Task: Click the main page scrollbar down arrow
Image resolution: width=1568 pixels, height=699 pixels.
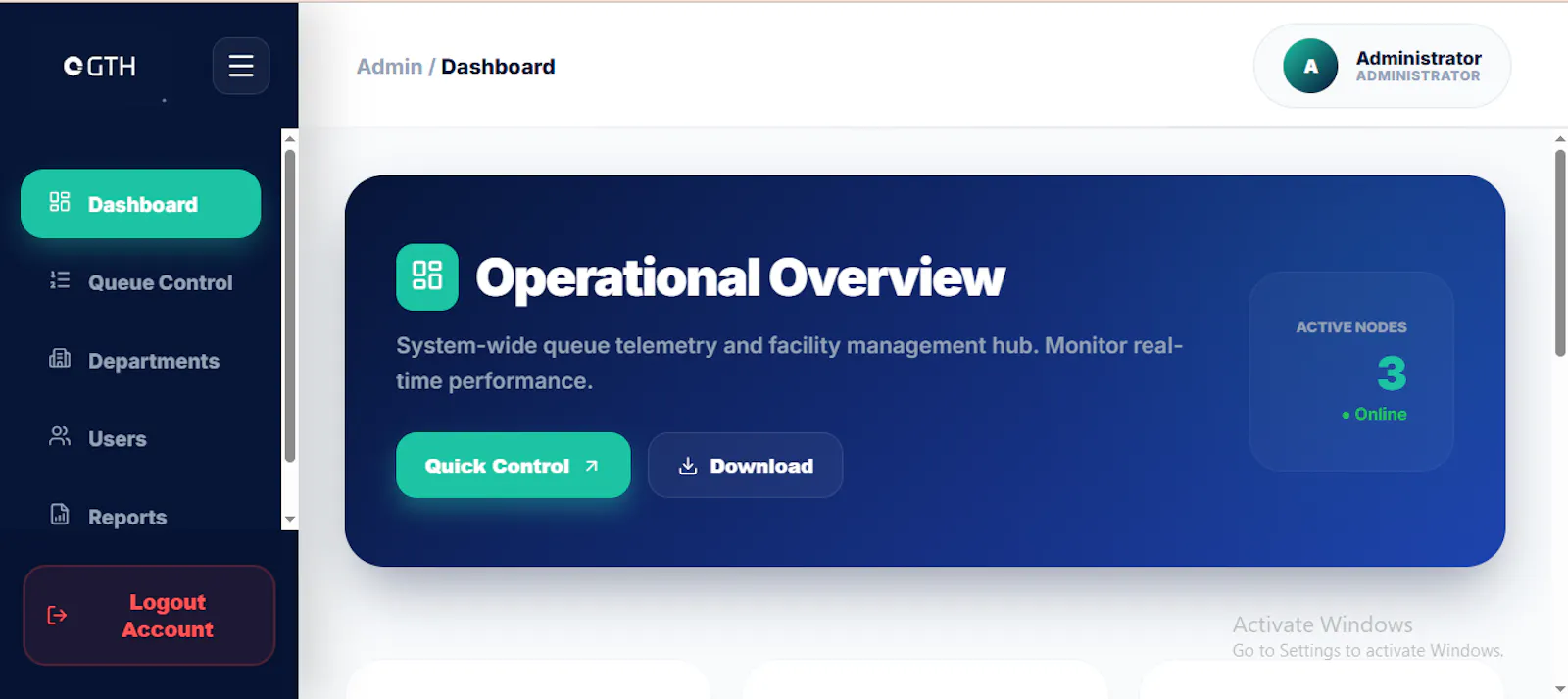Action: [1560, 689]
